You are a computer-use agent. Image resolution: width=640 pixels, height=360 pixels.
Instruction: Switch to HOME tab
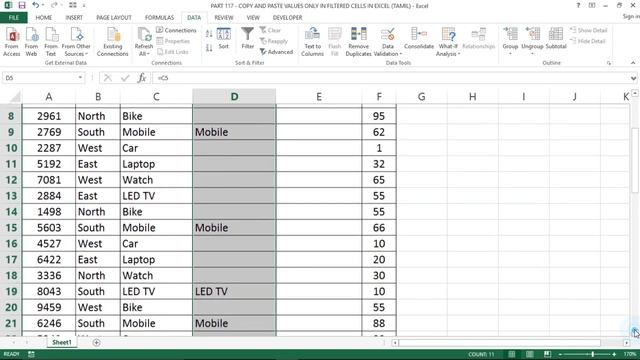44,18
